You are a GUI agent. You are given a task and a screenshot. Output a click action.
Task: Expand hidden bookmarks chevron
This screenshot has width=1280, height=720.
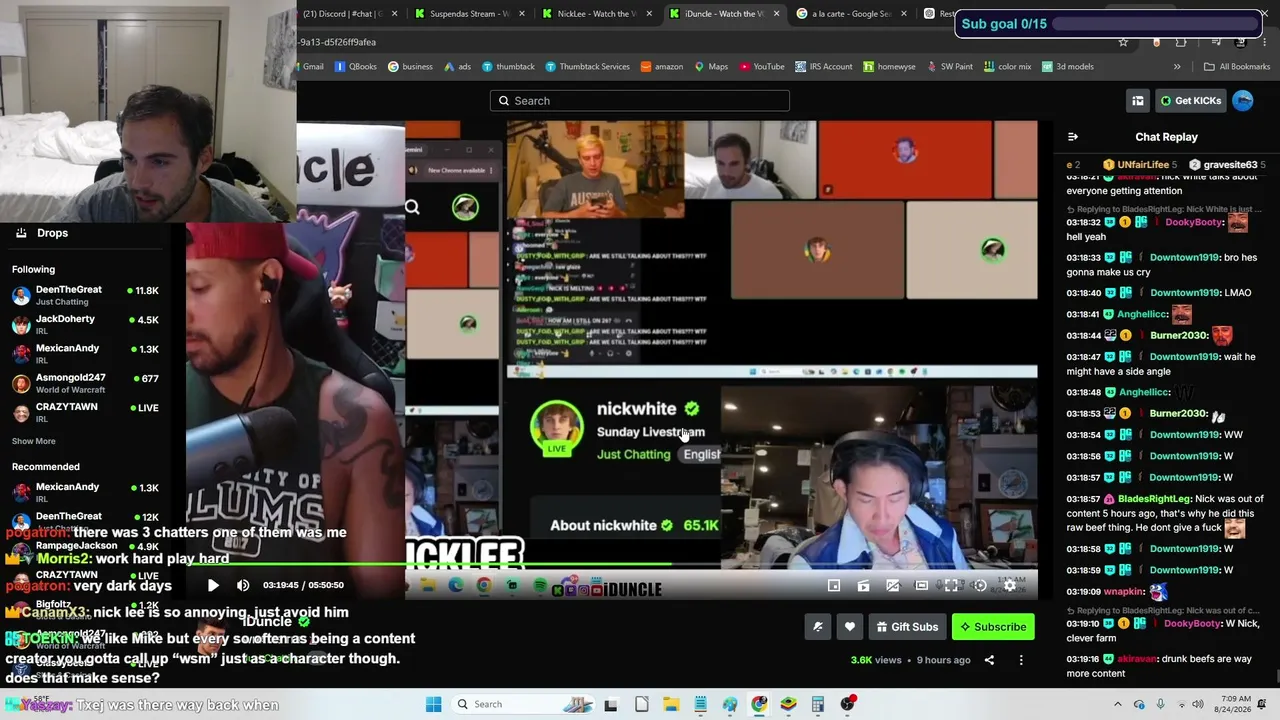point(1177,67)
